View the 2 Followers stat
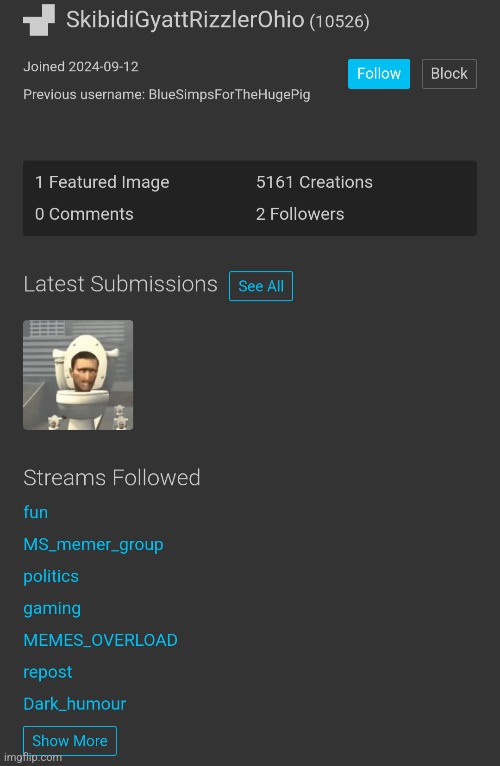Image resolution: width=500 pixels, height=766 pixels. 300,214
